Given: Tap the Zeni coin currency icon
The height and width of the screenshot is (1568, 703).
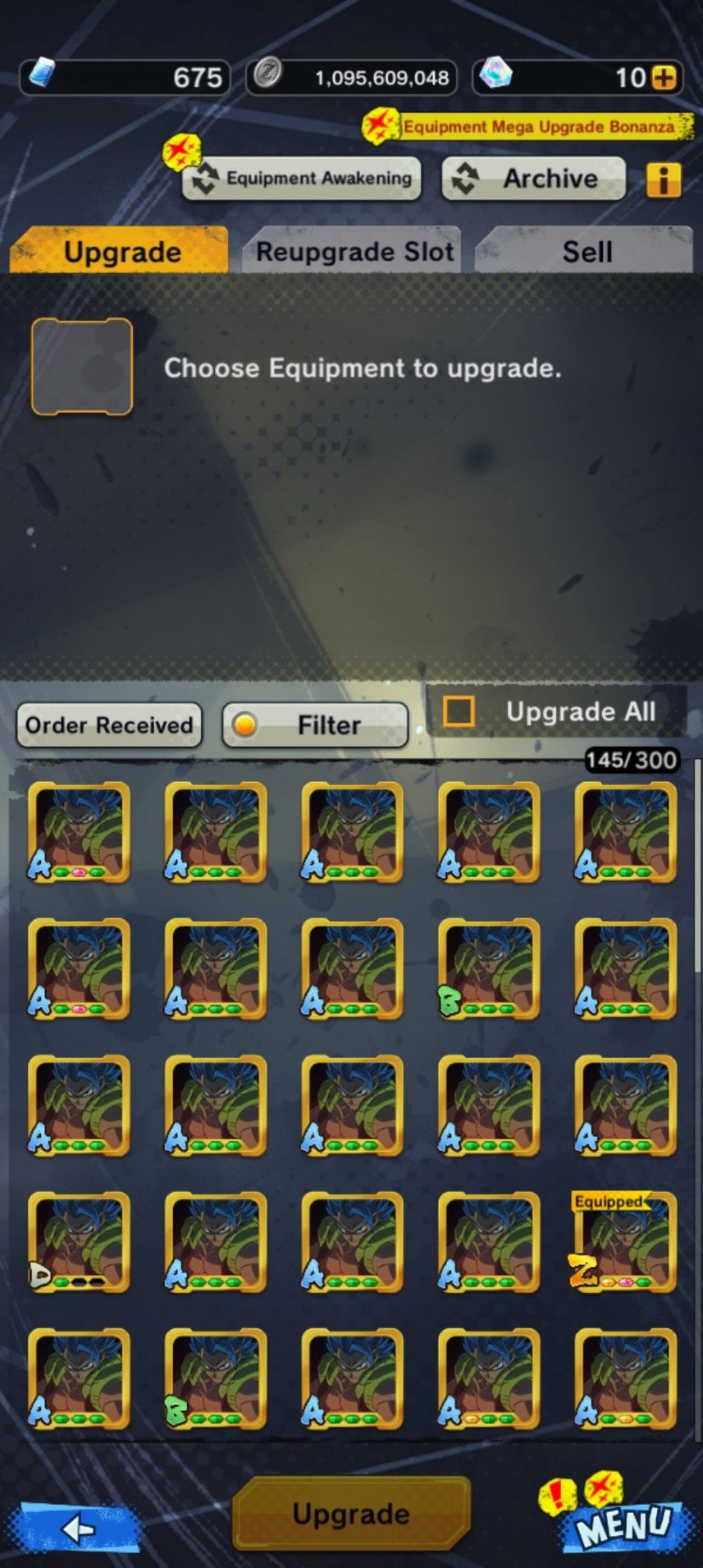Looking at the screenshot, I should 267,75.
